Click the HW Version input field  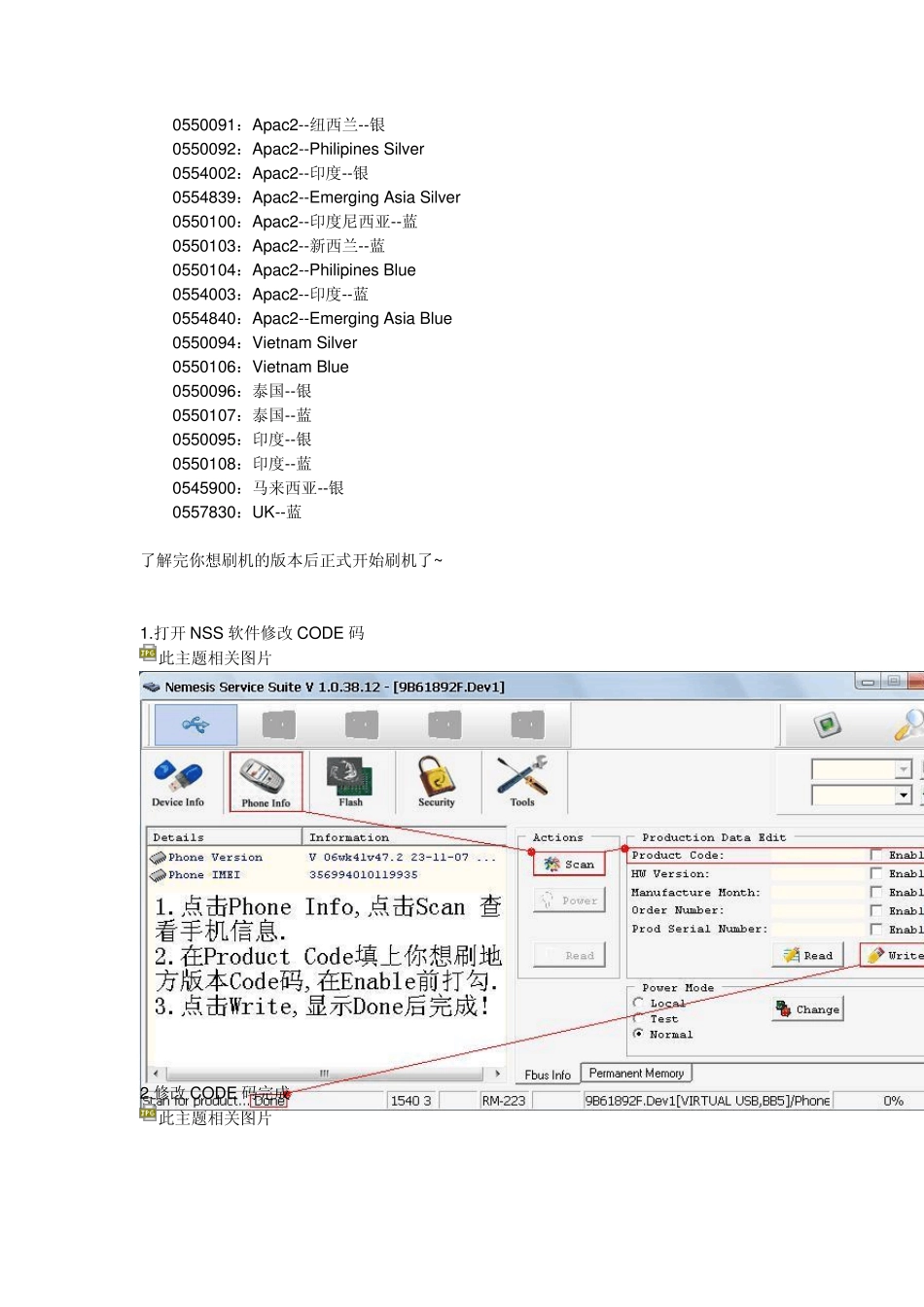(818, 873)
